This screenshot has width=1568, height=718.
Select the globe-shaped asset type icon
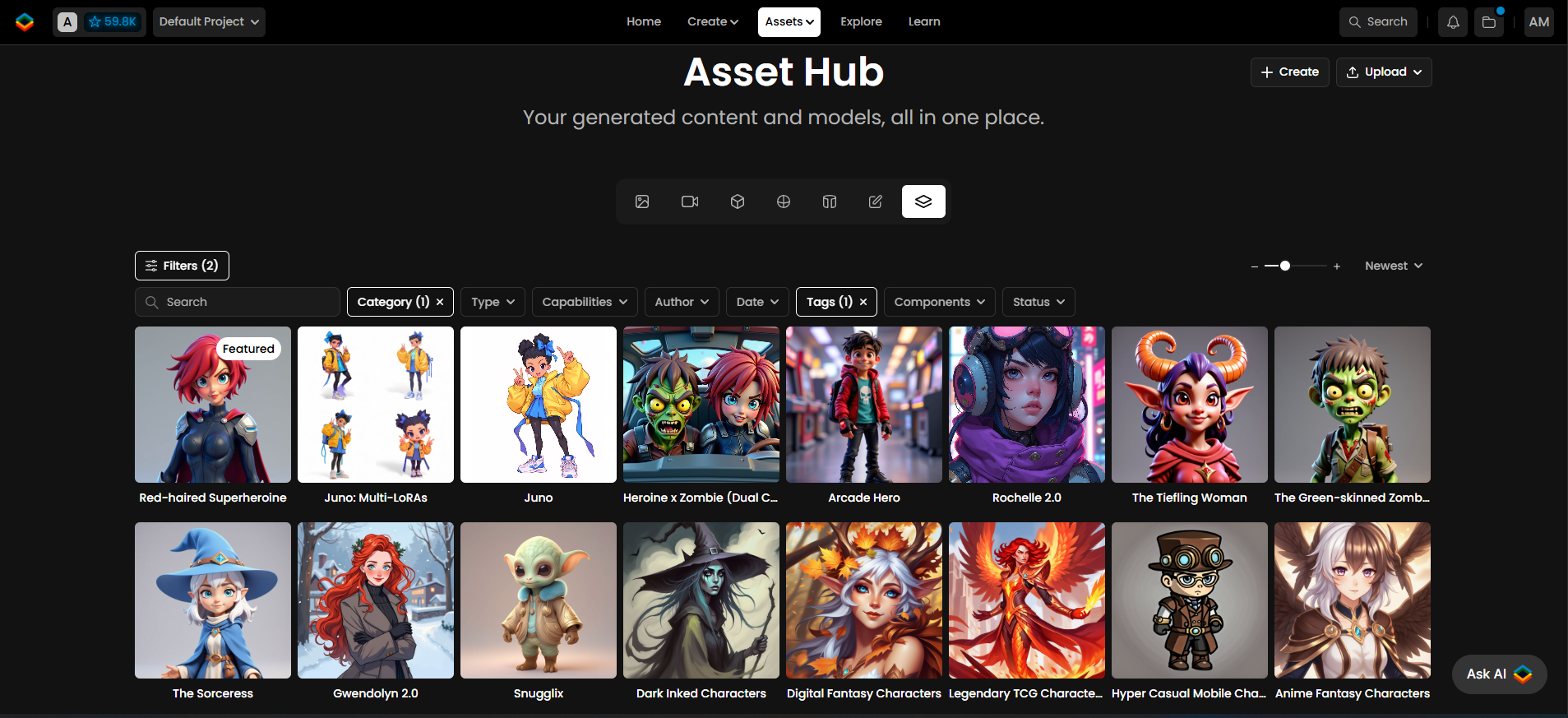[x=784, y=202]
